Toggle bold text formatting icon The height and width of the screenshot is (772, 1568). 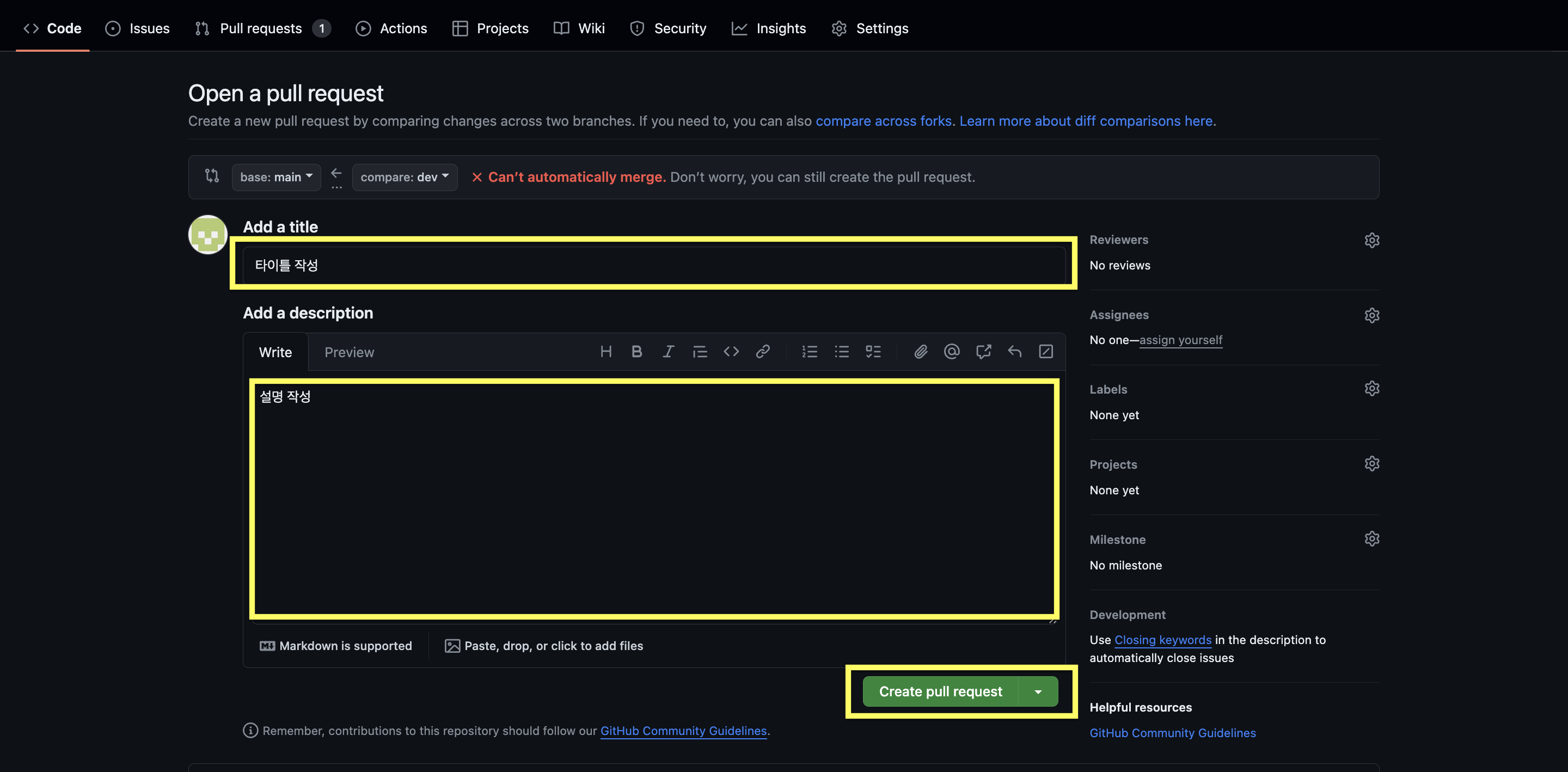tap(636, 351)
